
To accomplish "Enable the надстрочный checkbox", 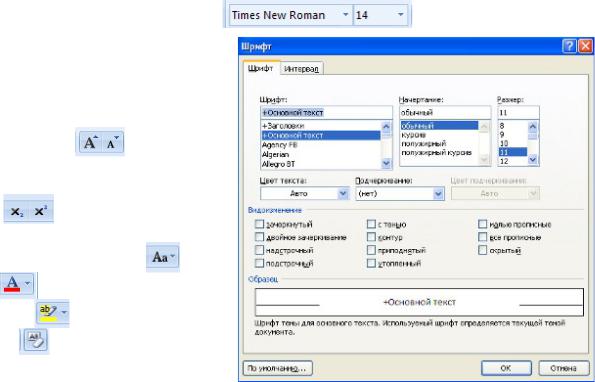I will click(x=259, y=250).
